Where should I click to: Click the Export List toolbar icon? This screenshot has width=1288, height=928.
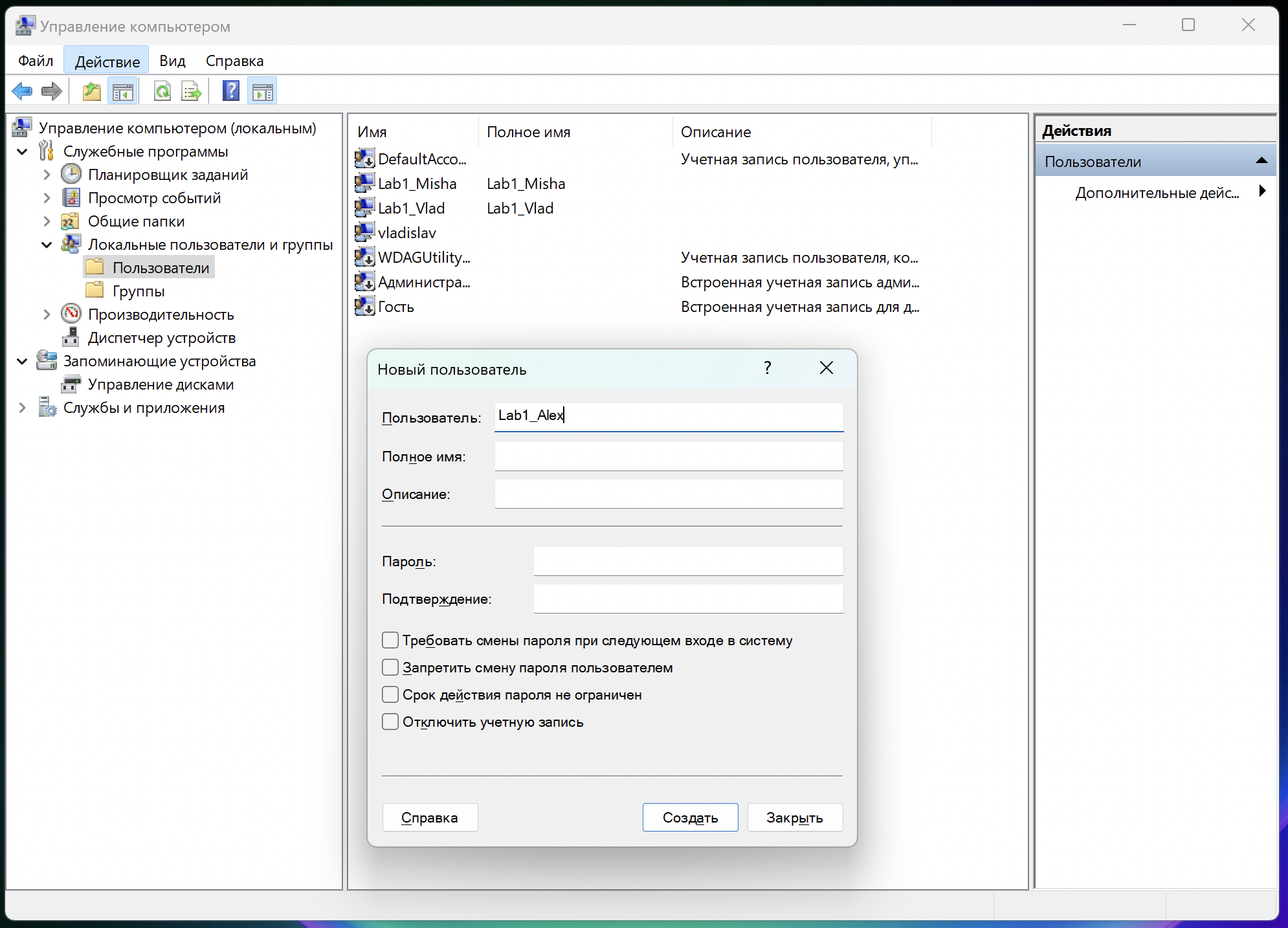tap(192, 91)
